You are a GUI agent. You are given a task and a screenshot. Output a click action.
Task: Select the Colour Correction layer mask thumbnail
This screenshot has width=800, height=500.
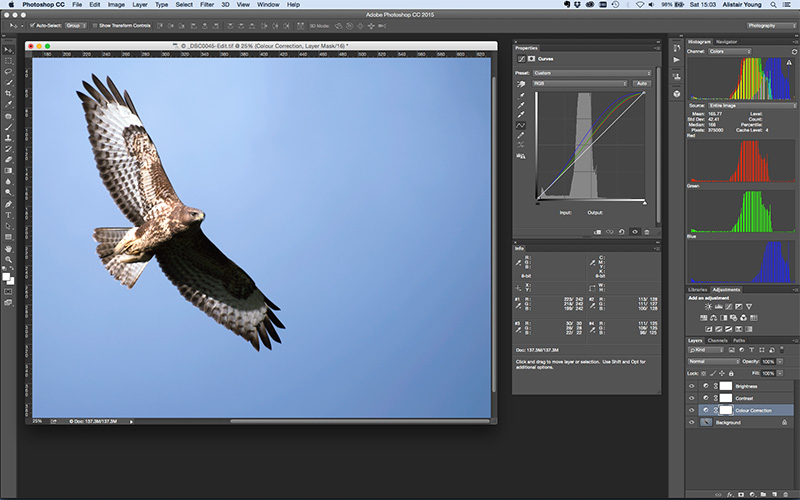(726, 410)
